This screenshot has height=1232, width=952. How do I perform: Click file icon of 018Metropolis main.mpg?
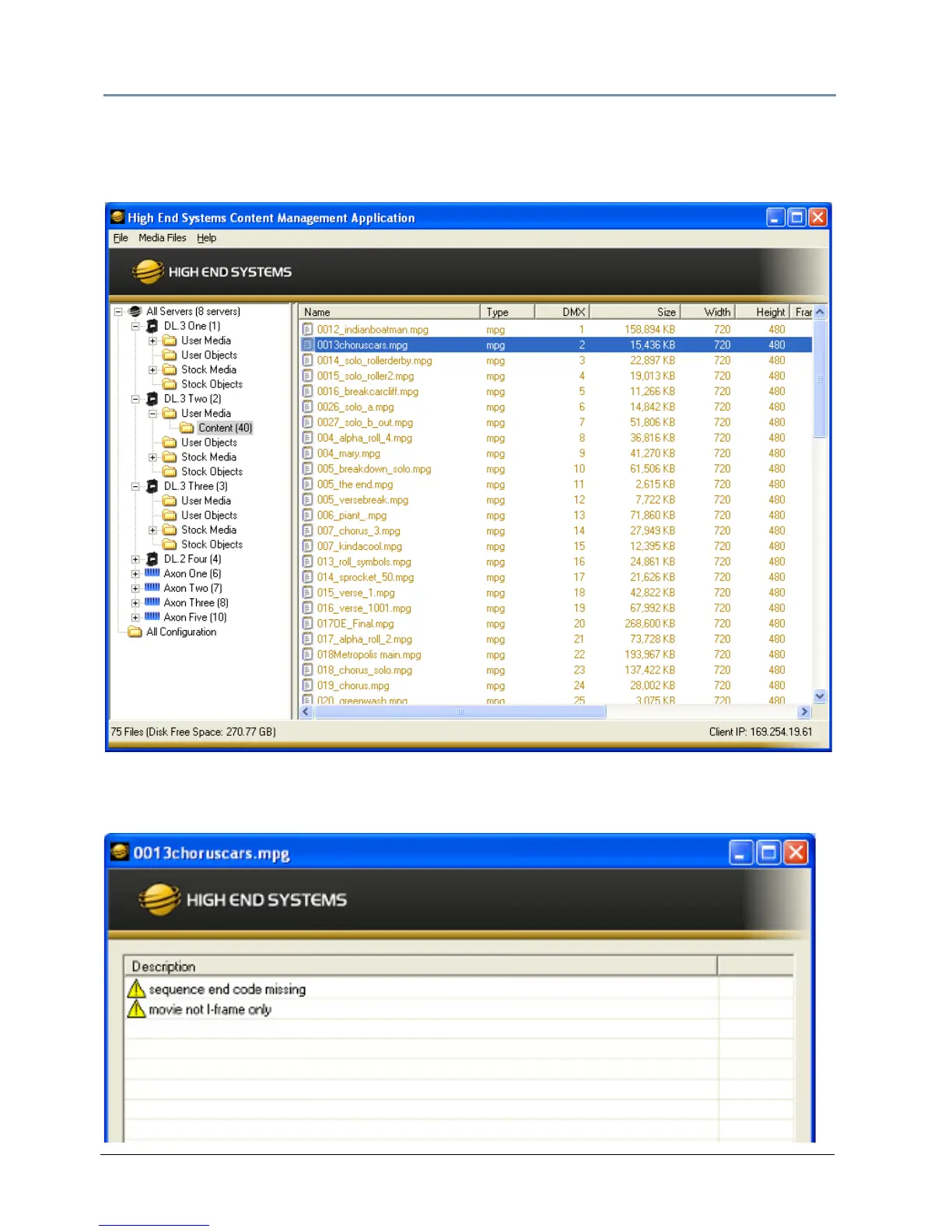tap(308, 655)
